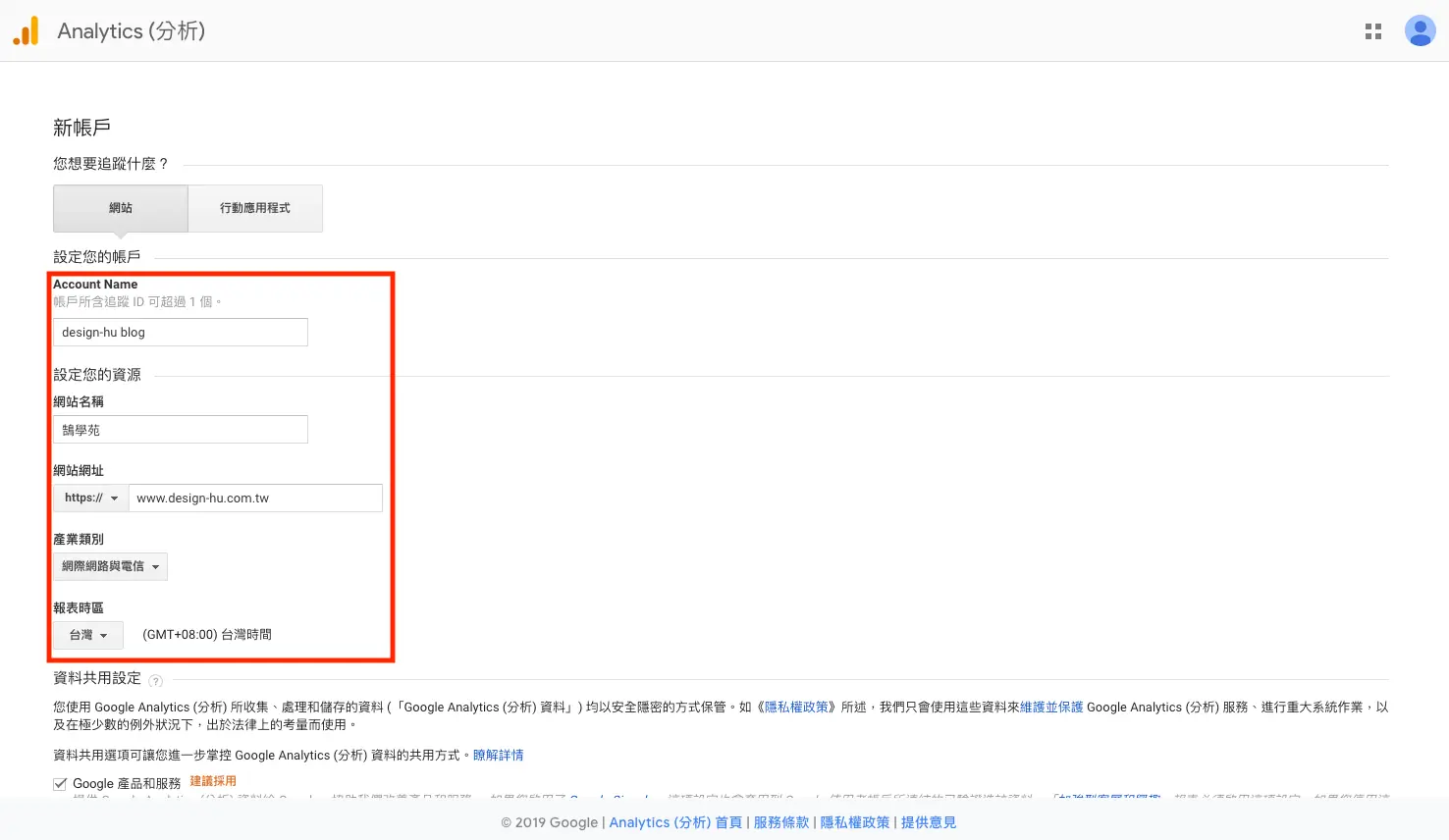Screen dimensions: 1449x840
Task: Open the Google apps grid menu
Action: tap(1373, 31)
